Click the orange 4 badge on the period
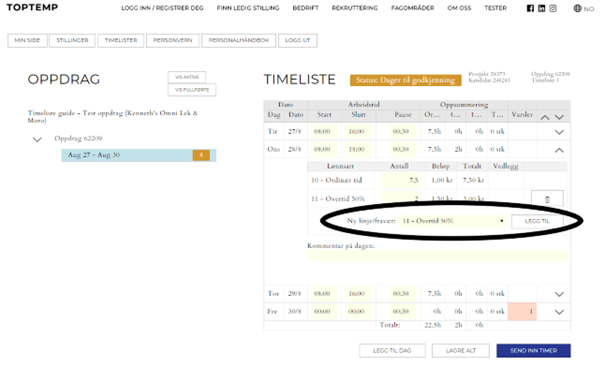This screenshot has height=381, width=605. coord(201,155)
